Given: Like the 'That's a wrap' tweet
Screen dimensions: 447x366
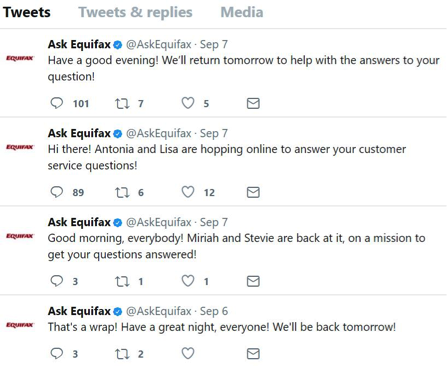Looking at the screenshot, I should coord(188,353).
